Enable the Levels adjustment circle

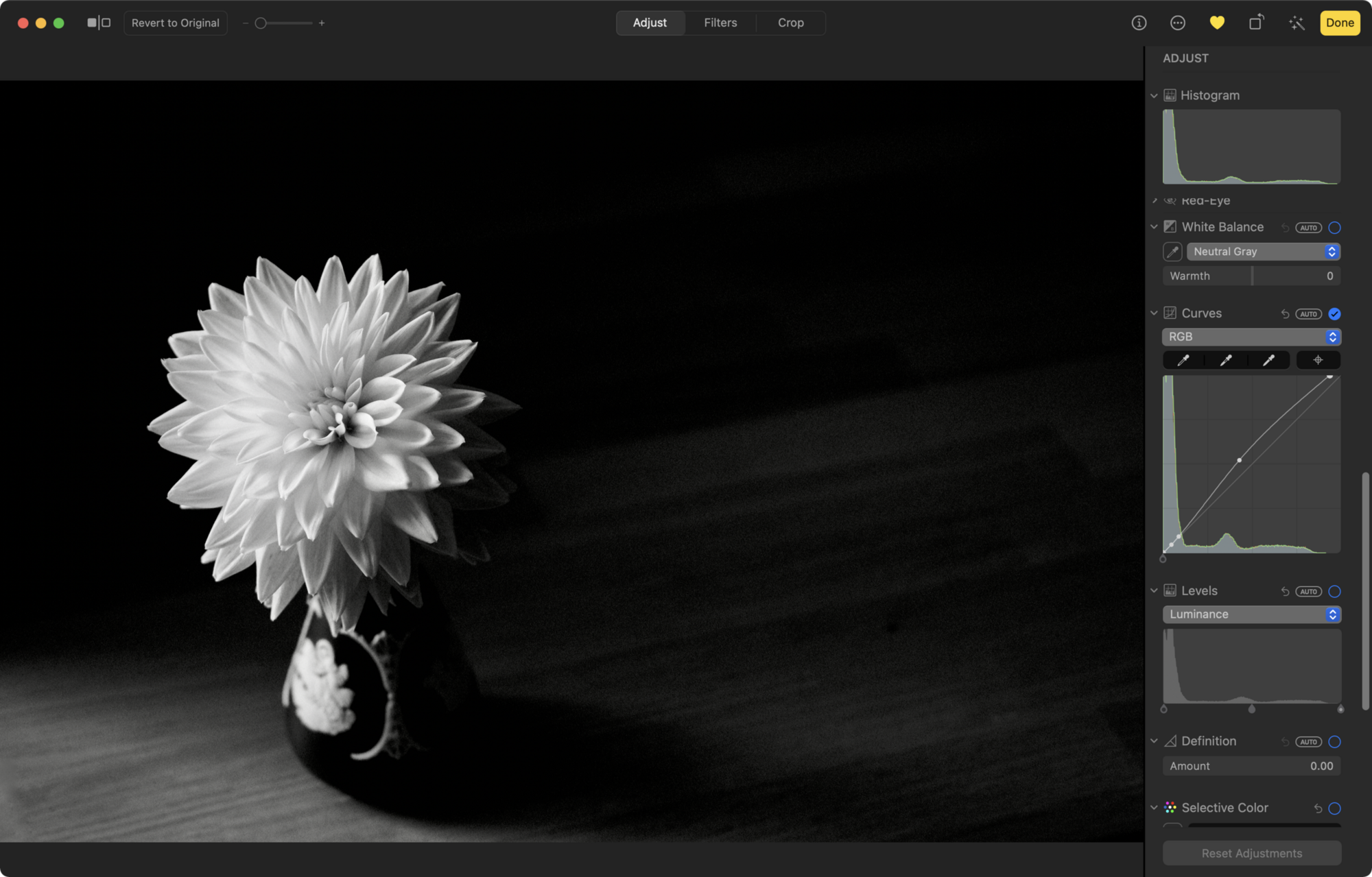point(1334,591)
